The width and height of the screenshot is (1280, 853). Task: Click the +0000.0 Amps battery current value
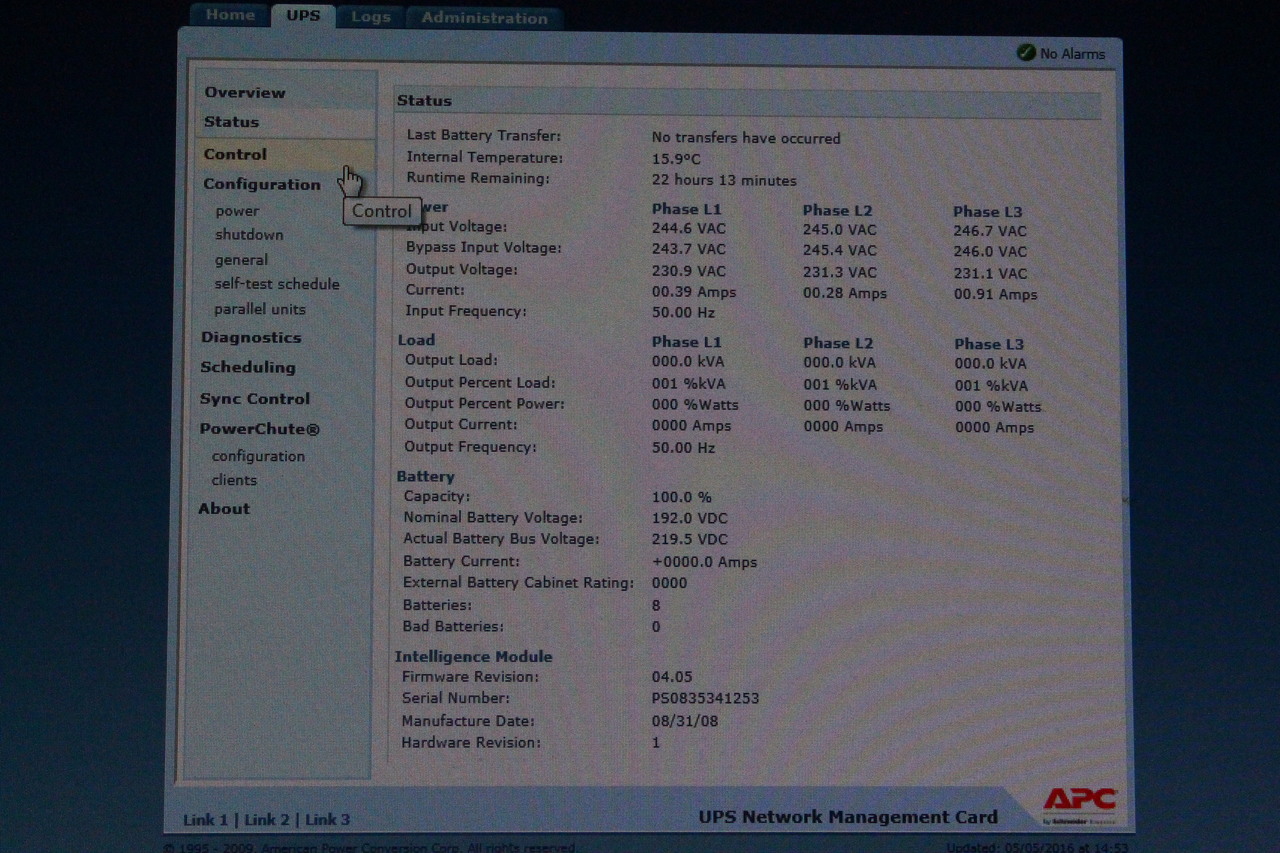pyautogui.click(x=704, y=562)
